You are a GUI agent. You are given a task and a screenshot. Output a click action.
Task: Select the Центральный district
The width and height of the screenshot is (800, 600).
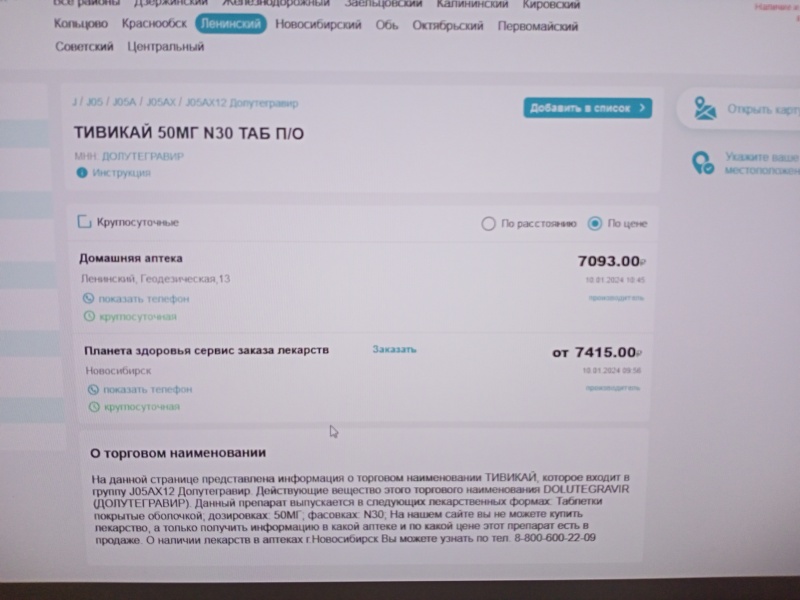(x=165, y=47)
